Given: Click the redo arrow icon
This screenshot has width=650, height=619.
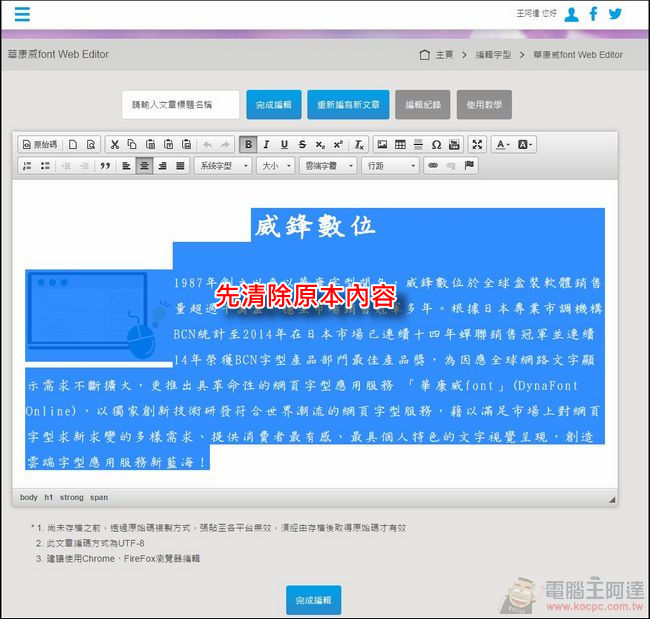Looking at the screenshot, I should tap(225, 144).
